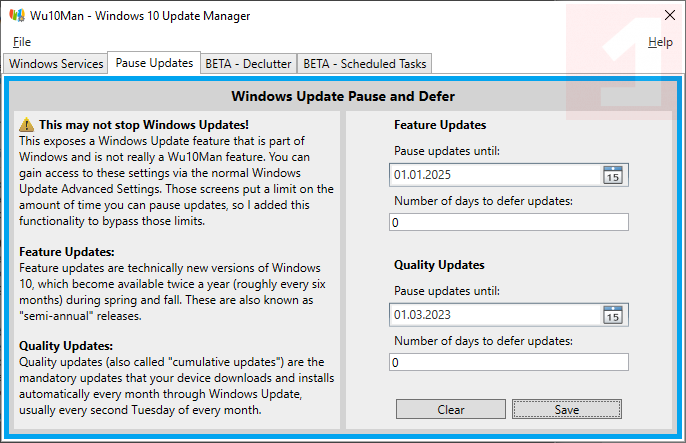Image resolution: width=686 pixels, height=443 pixels.
Task: Focus the Feature Updates defer days field
Action: point(510,222)
